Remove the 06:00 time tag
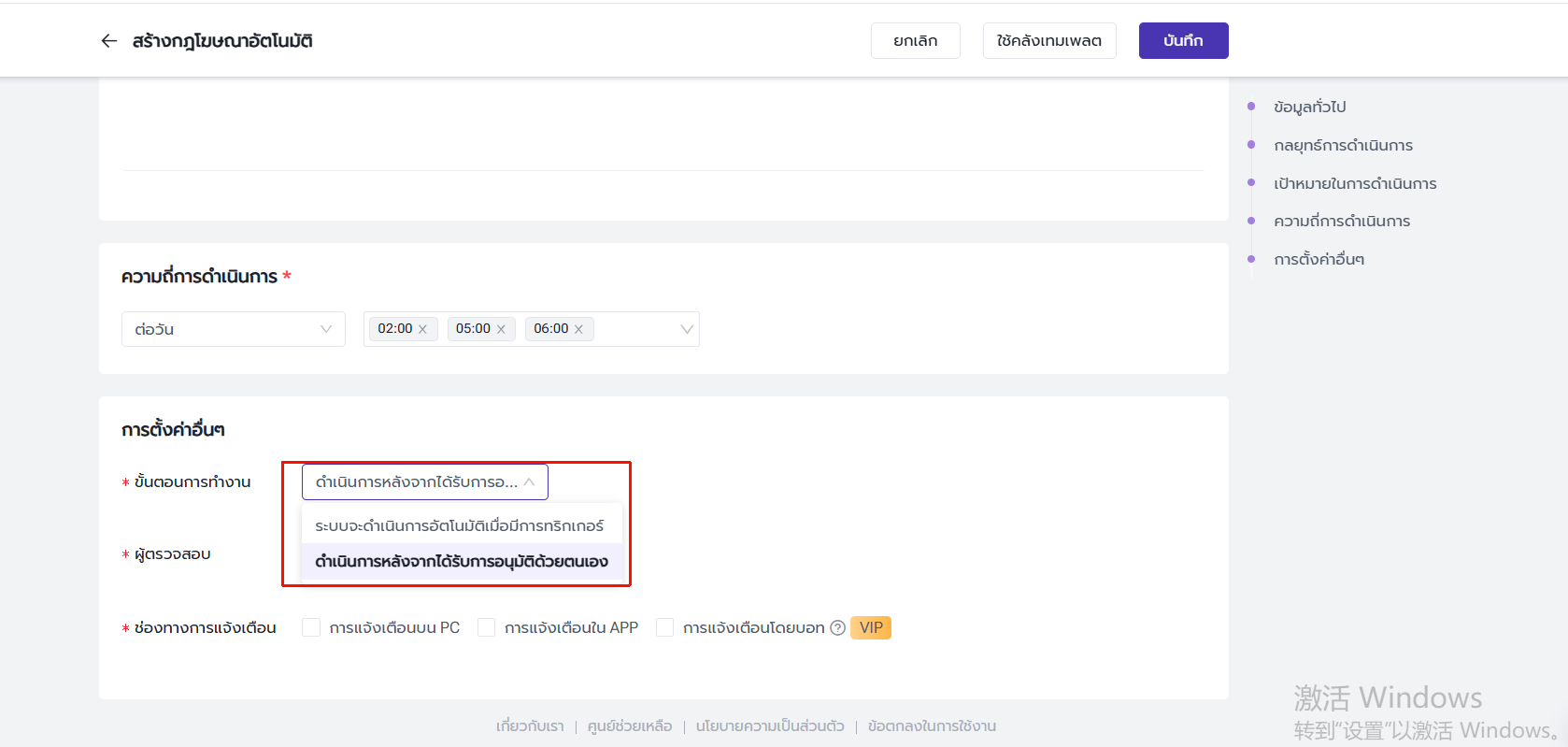 coord(578,329)
